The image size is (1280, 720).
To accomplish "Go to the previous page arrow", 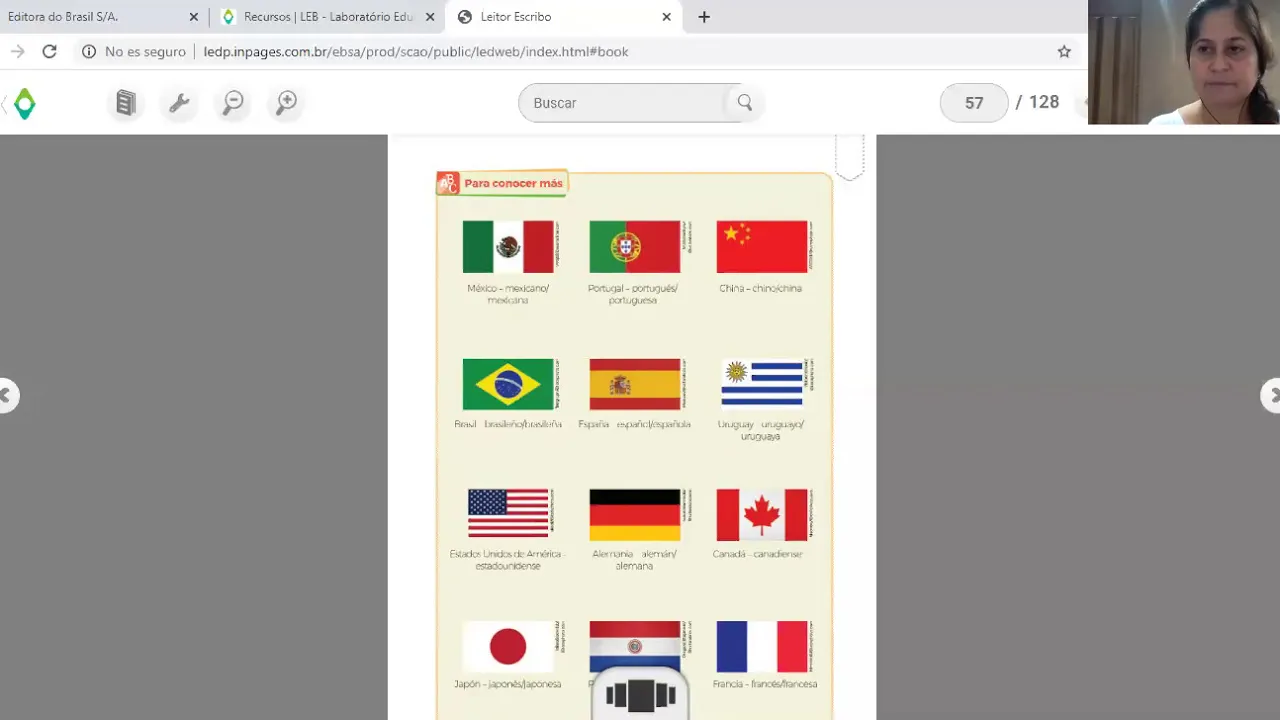I will (x=6, y=395).
